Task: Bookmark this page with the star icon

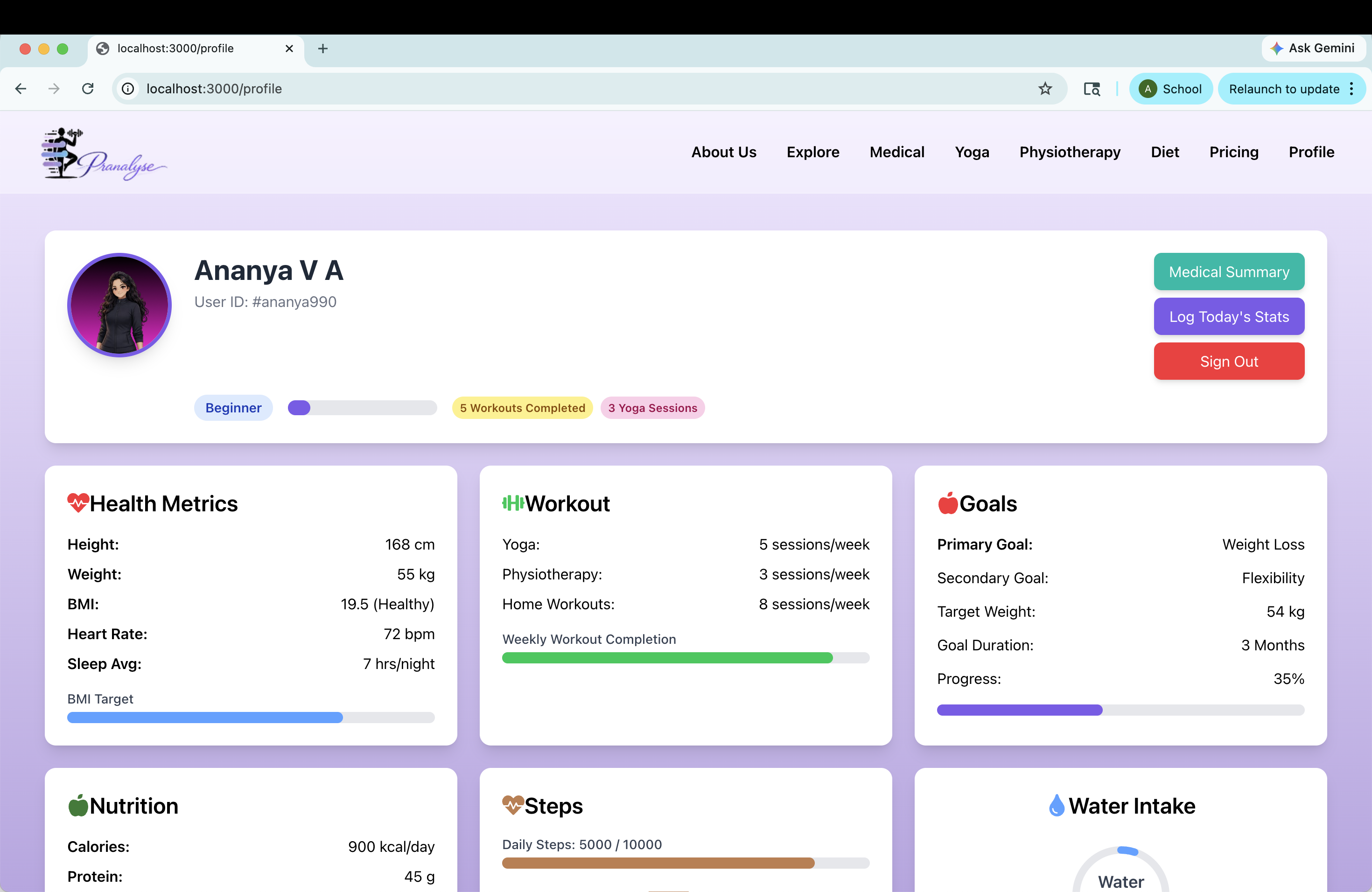Action: pyautogui.click(x=1045, y=89)
